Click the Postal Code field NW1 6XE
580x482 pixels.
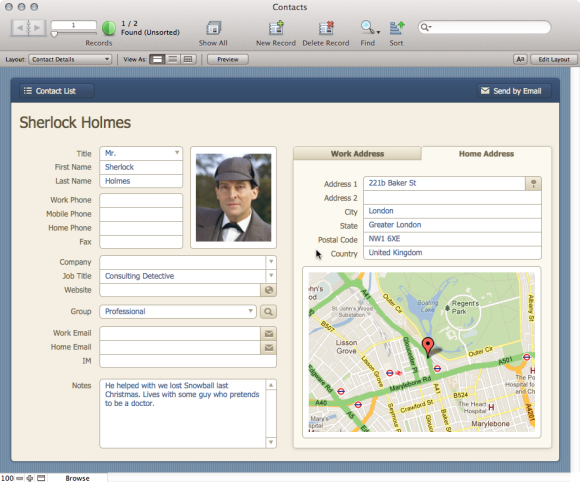[452, 239]
